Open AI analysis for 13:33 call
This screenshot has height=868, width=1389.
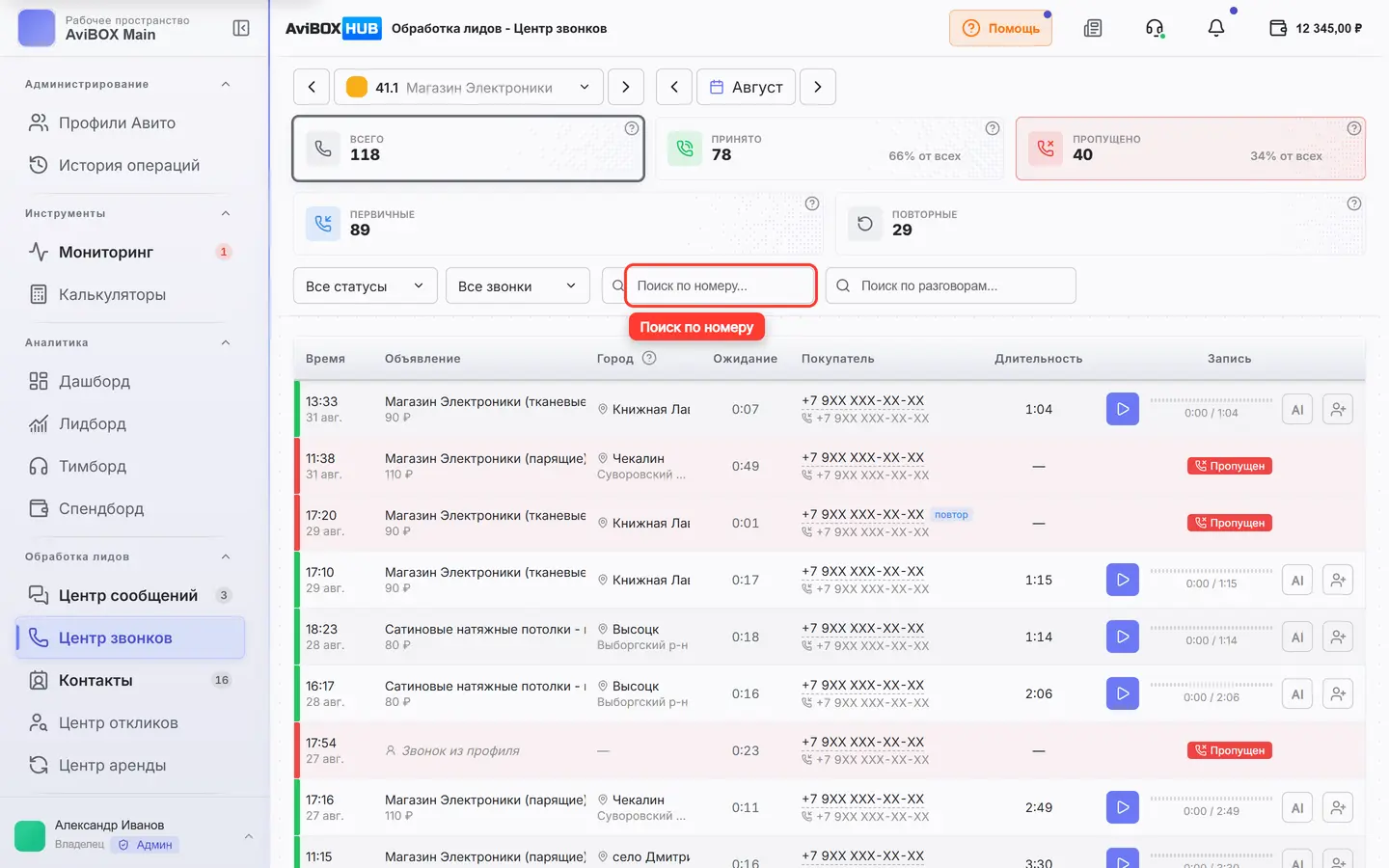click(1297, 409)
